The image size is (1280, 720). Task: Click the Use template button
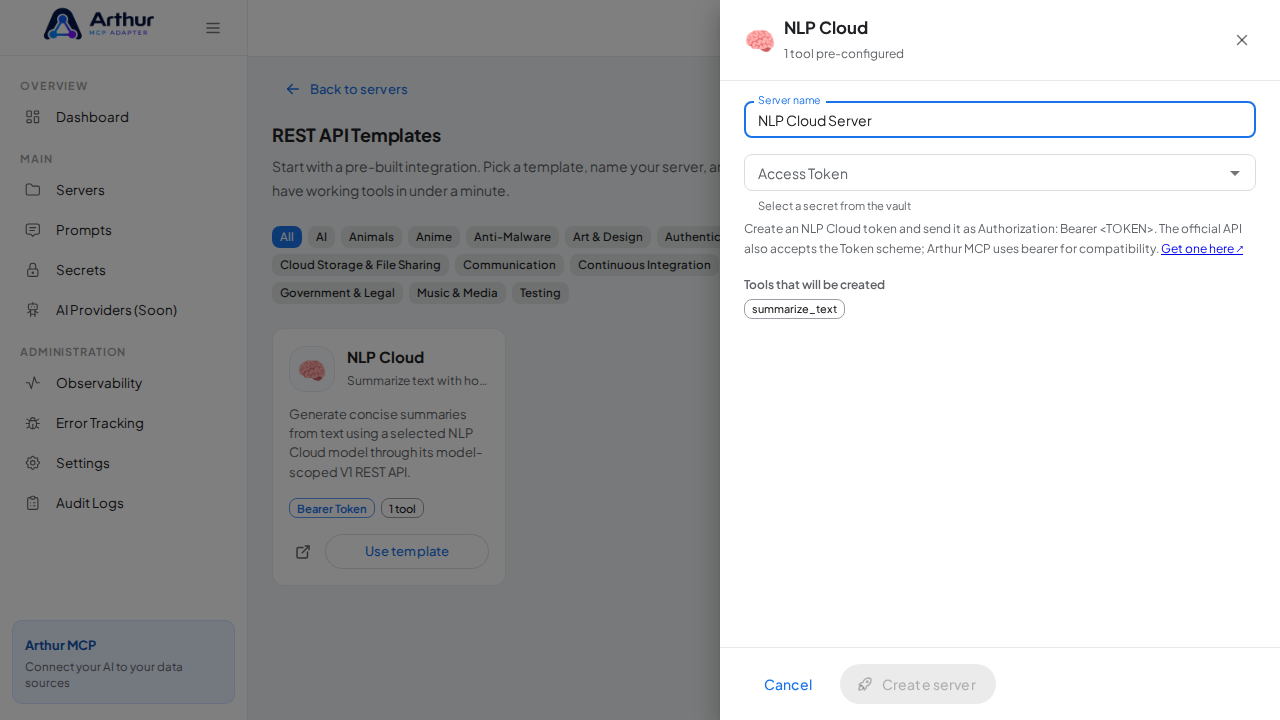(407, 552)
